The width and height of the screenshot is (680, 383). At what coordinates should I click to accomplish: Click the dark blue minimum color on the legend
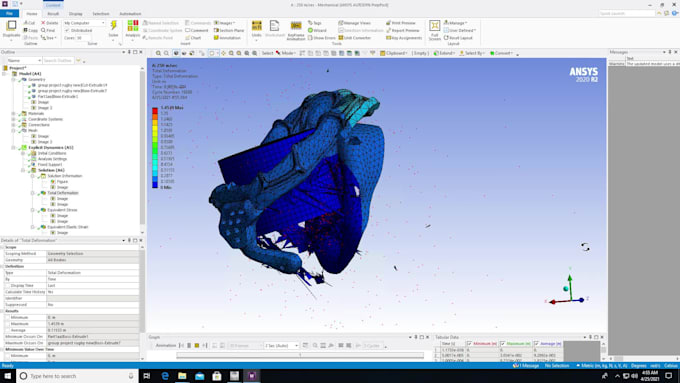[x=155, y=184]
